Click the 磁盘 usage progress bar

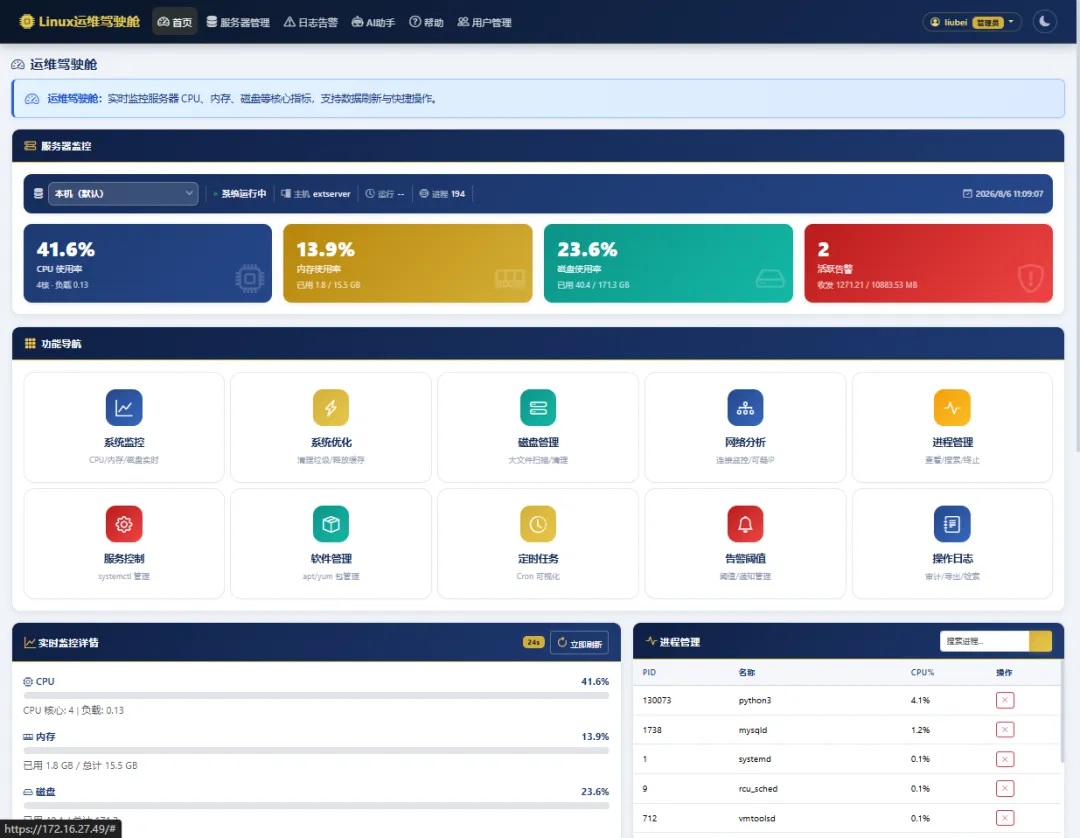pos(316,806)
